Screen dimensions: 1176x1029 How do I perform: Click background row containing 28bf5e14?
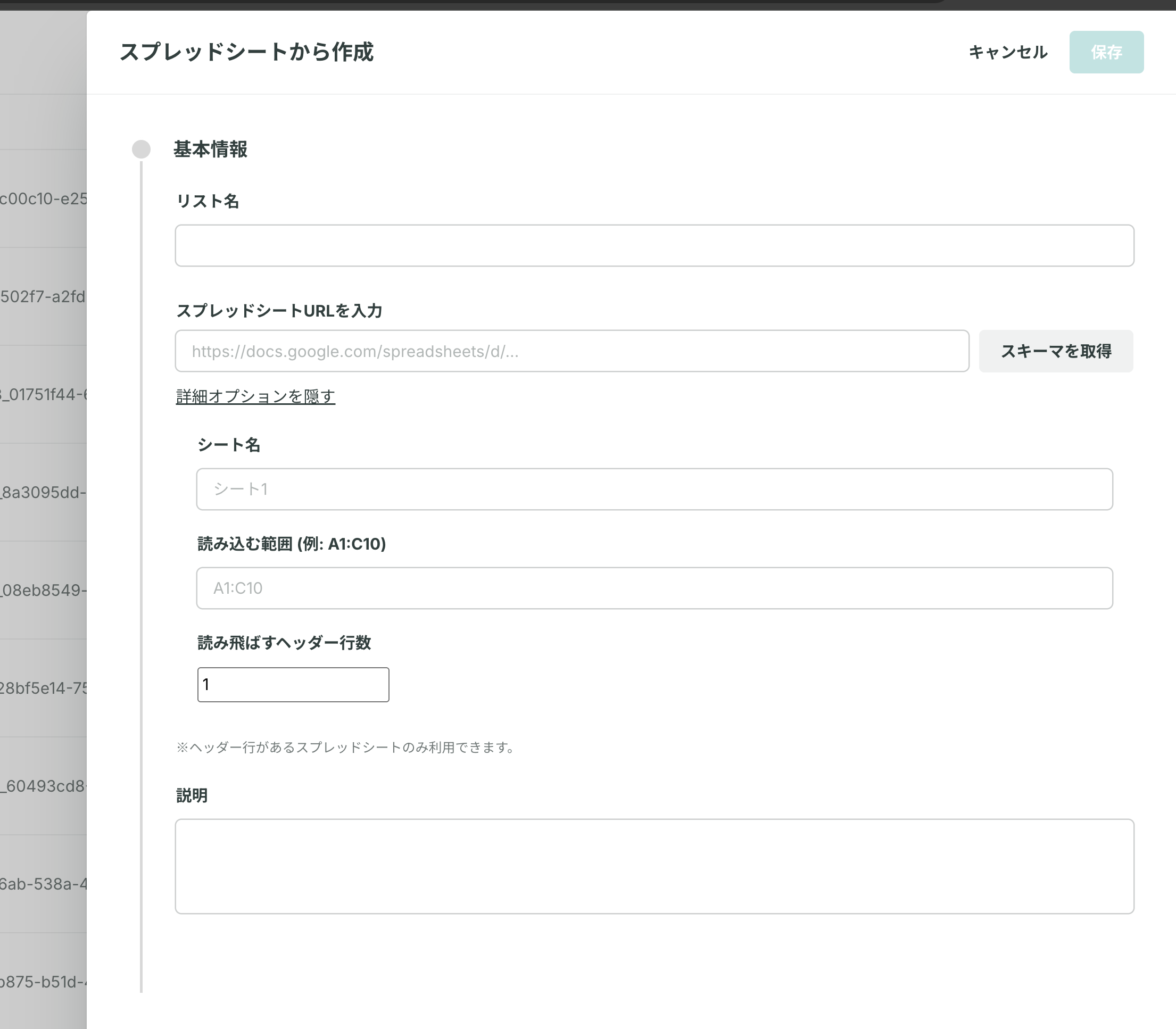point(43,688)
